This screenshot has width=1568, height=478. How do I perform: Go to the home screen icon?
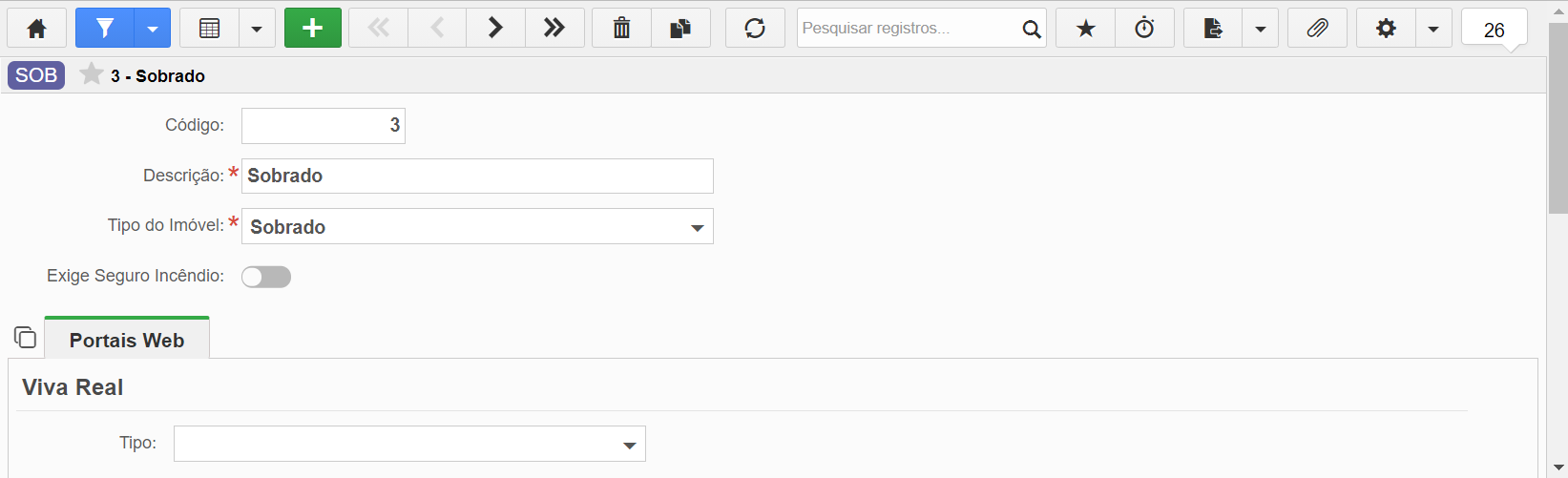pos(37,29)
